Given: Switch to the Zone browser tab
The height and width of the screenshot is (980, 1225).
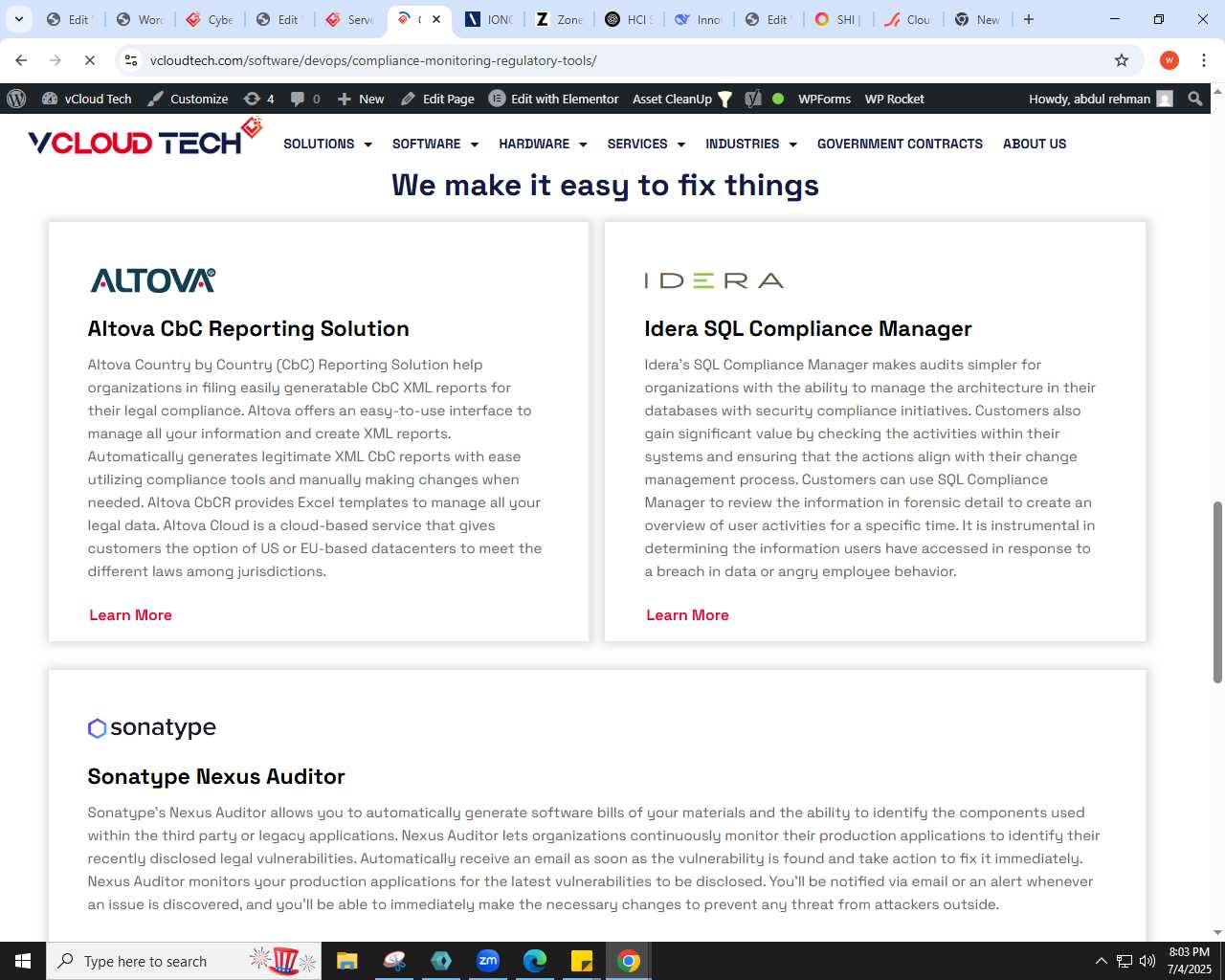Looking at the screenshot, I should pyautogui.click(x=559, y=19).
